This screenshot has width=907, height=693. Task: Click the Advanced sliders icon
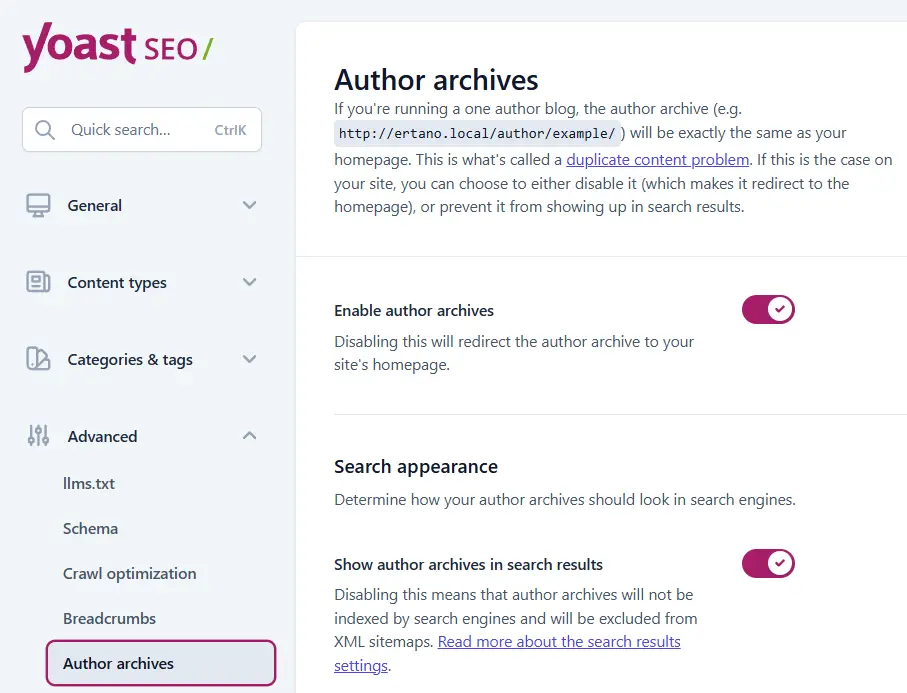[x=38, y=435]
